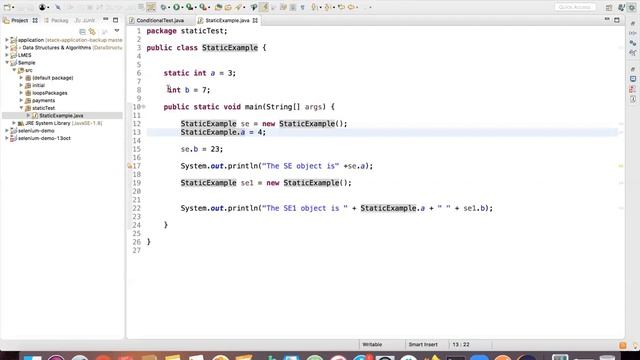Expand the payments package node
This screenshot has width=640, height=360.
pos(21,100)
